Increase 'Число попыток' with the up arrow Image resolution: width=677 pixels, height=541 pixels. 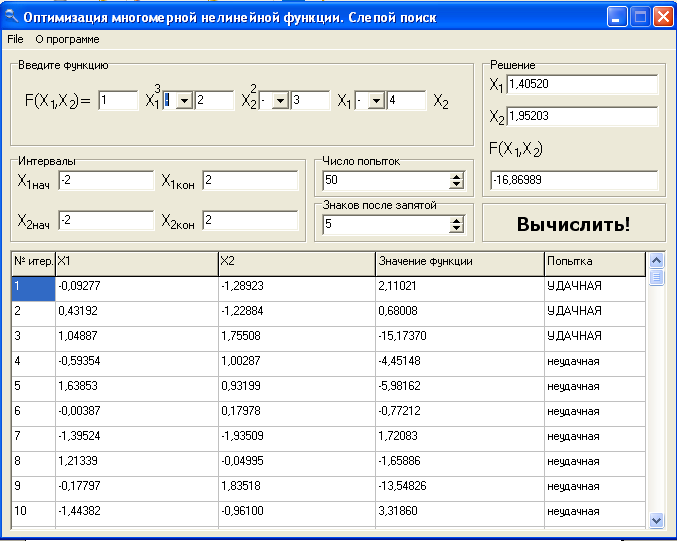pyautogui.click(x=457, y=177)
